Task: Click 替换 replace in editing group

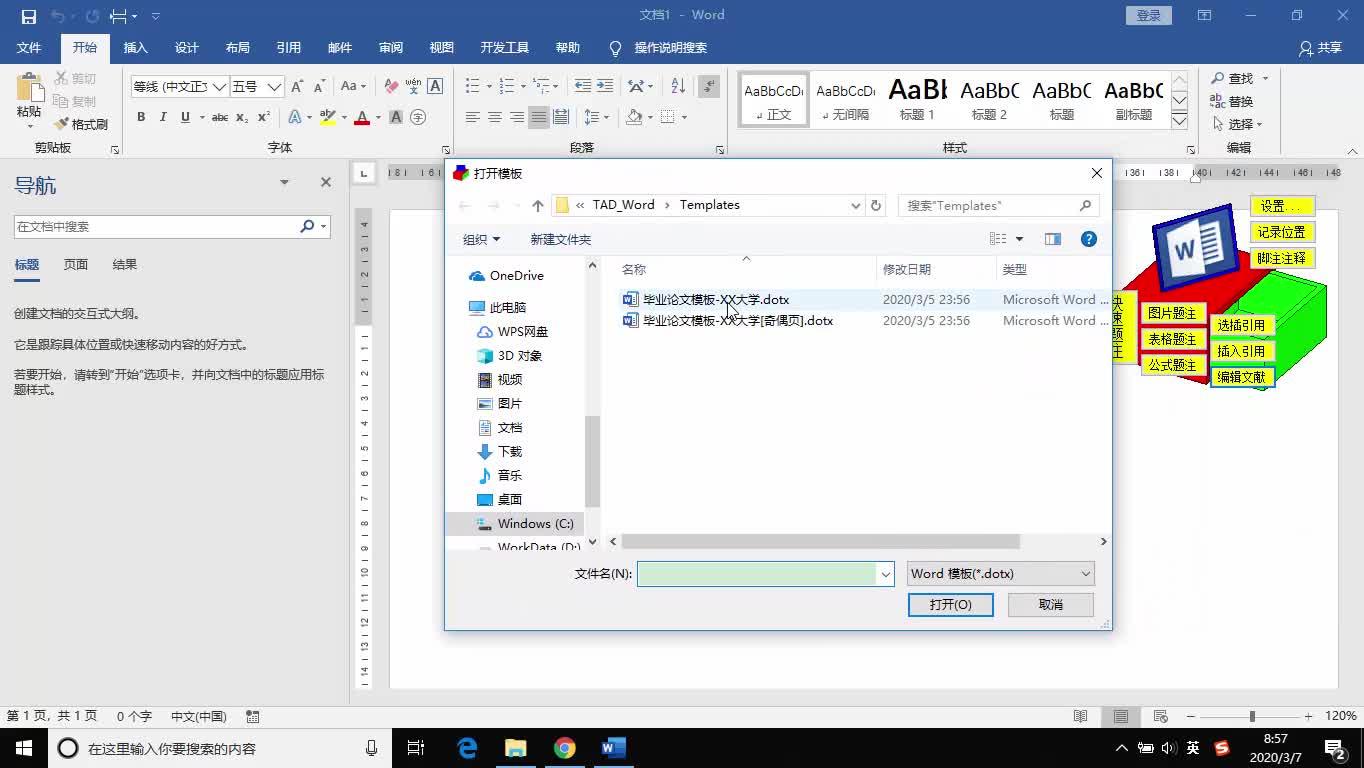Action: point(1232,101)
